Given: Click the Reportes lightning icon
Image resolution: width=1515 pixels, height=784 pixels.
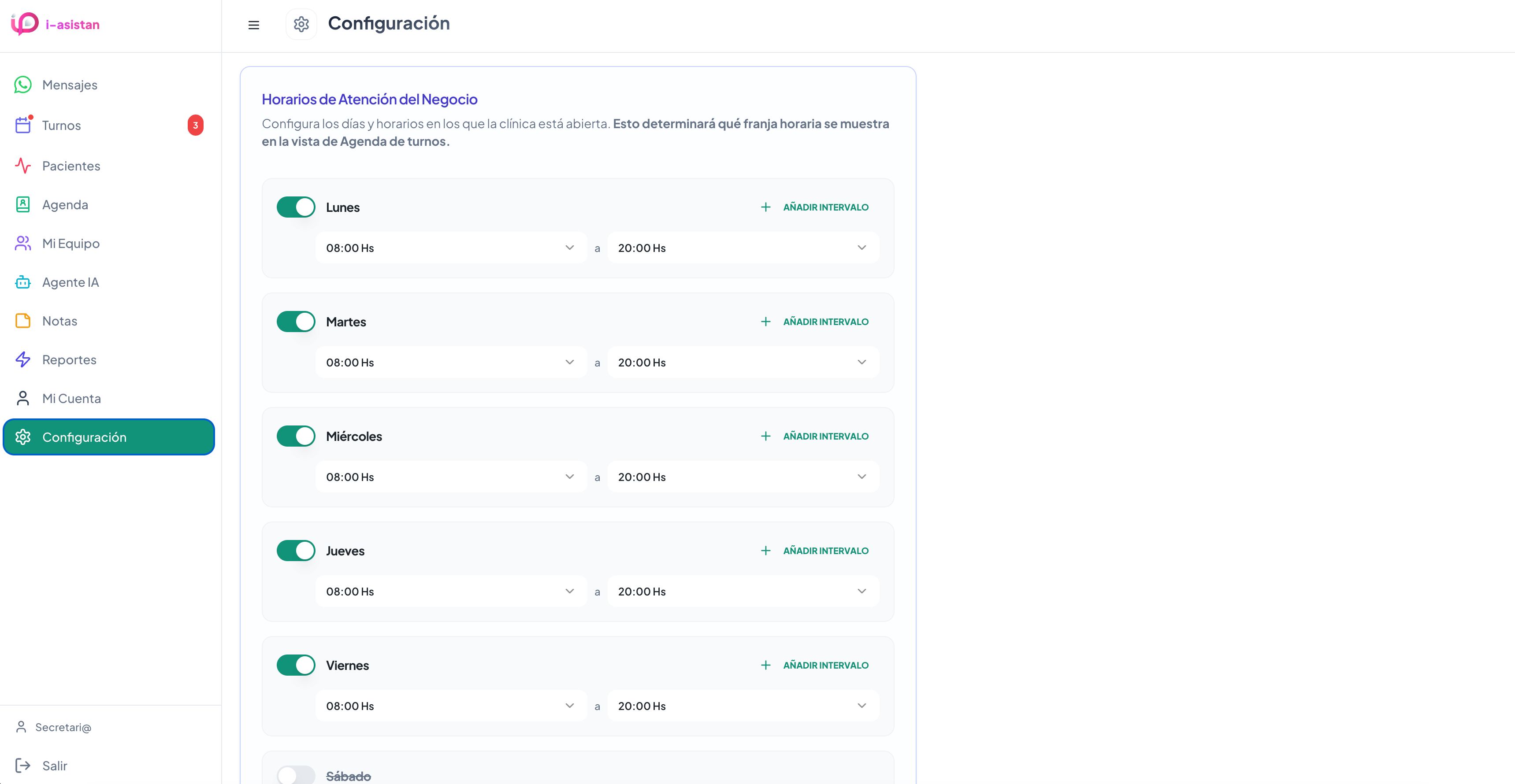Looking at the screenshot, I should pyautogui.click(x=23, y=360).
